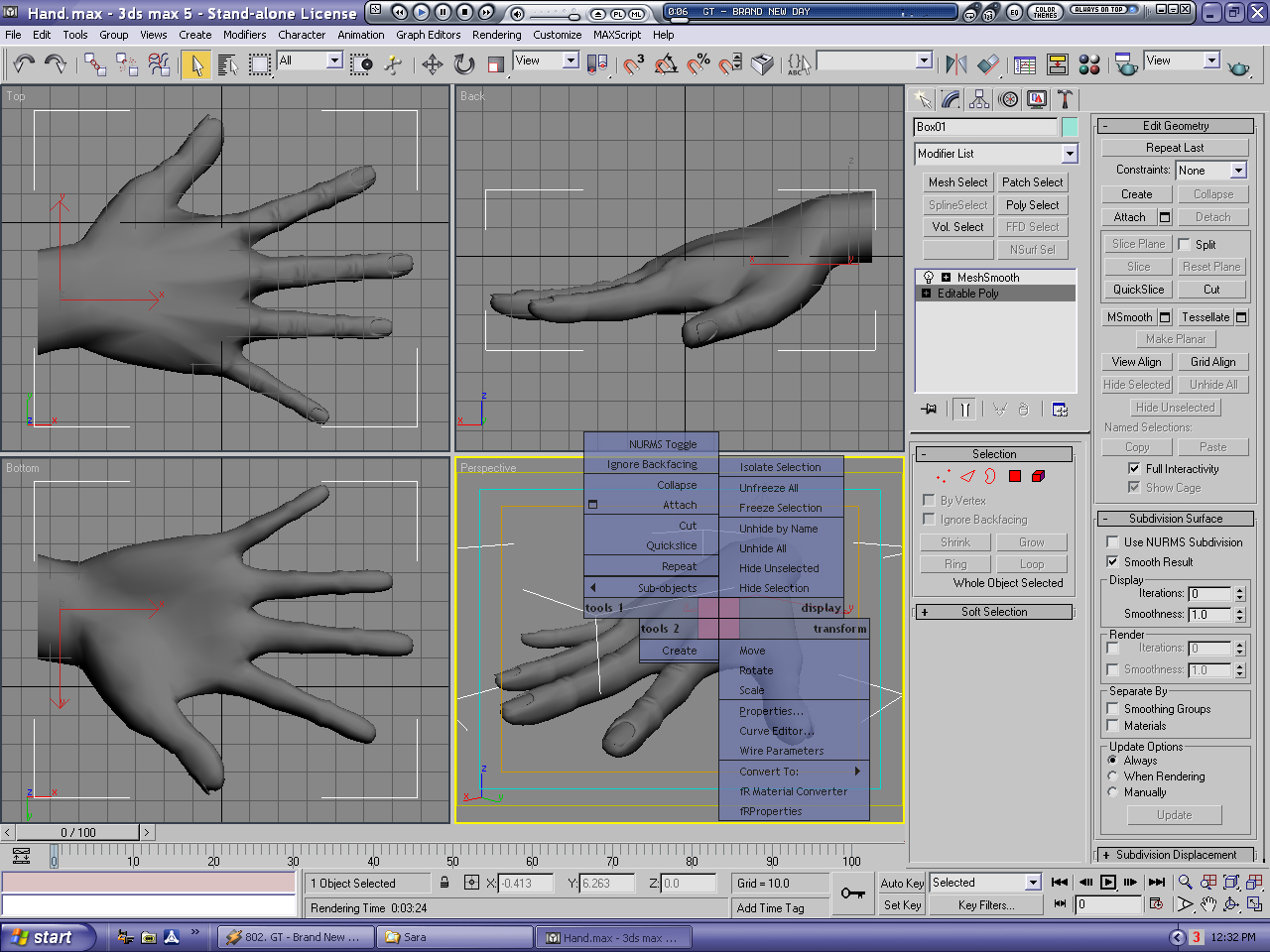Image resolution: width=1270 pixels, height=952 pixels.
Task: Select Manually update option
Action: [1112, 792]
